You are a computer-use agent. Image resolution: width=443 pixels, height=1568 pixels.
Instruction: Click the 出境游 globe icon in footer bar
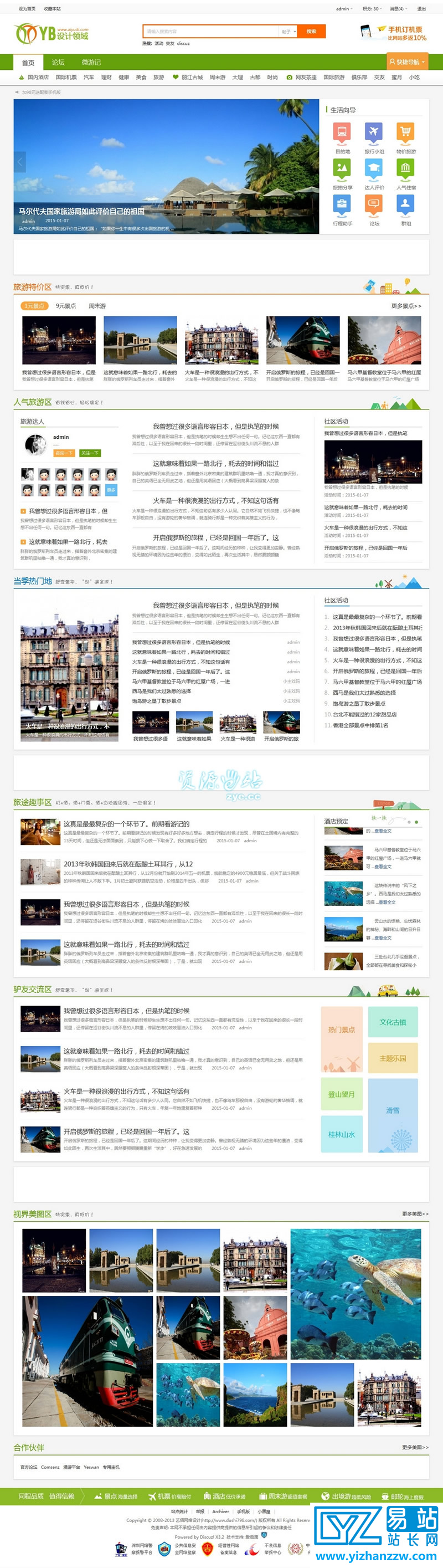326,1495
